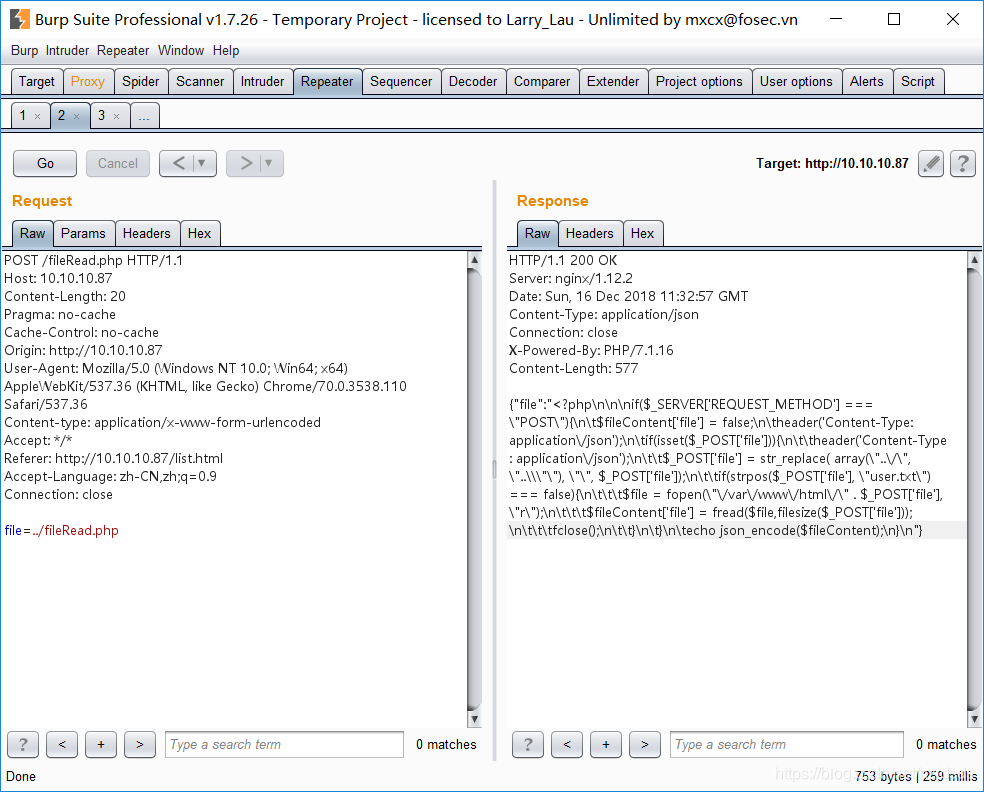Send the request with Go button
The width and height of the screenshot is (984, 792).
pyautogui.click(x=45, y=164)
